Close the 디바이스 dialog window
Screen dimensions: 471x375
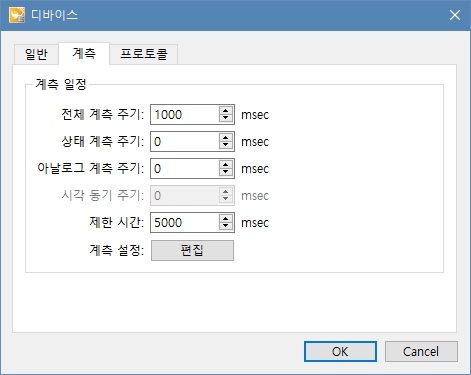tap(455, 15)
